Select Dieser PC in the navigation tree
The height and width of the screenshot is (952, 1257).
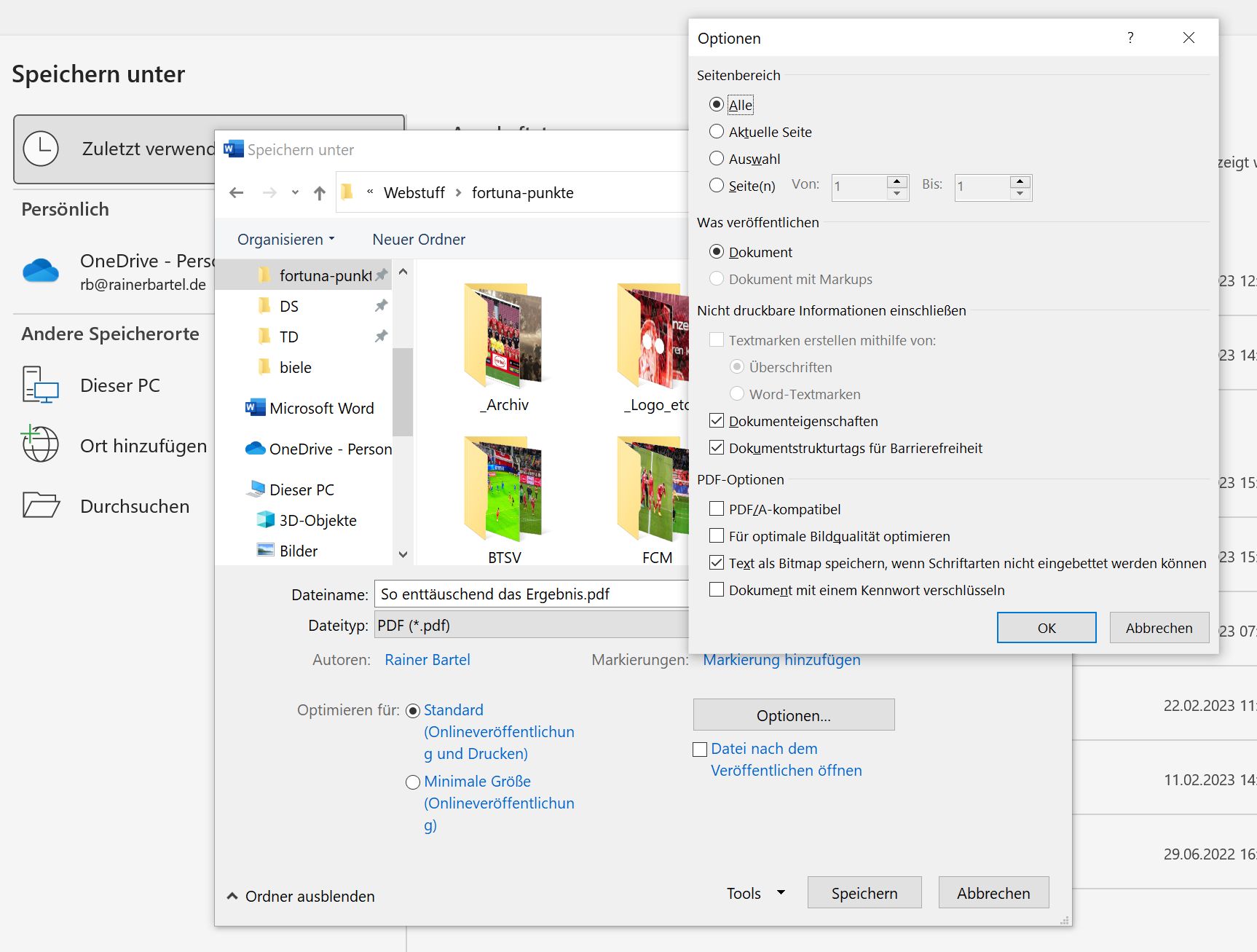pos(291,489)
